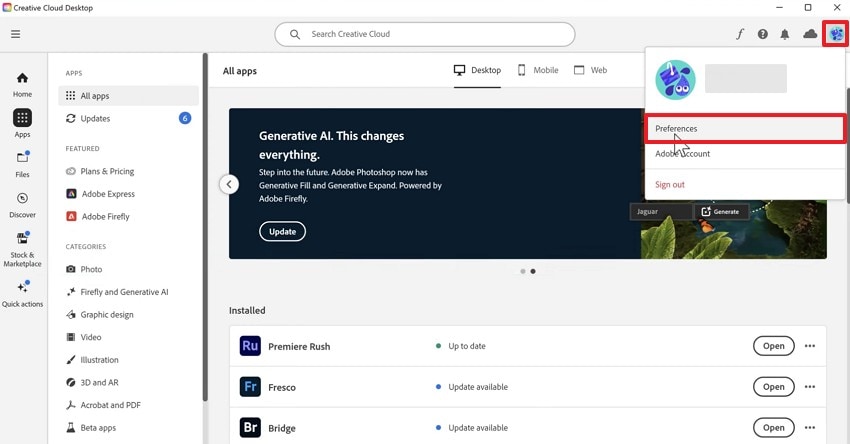The height and width of the screenshot is (444, 850).
Task: Click Generate button in banner image
Action: (720, 212)
